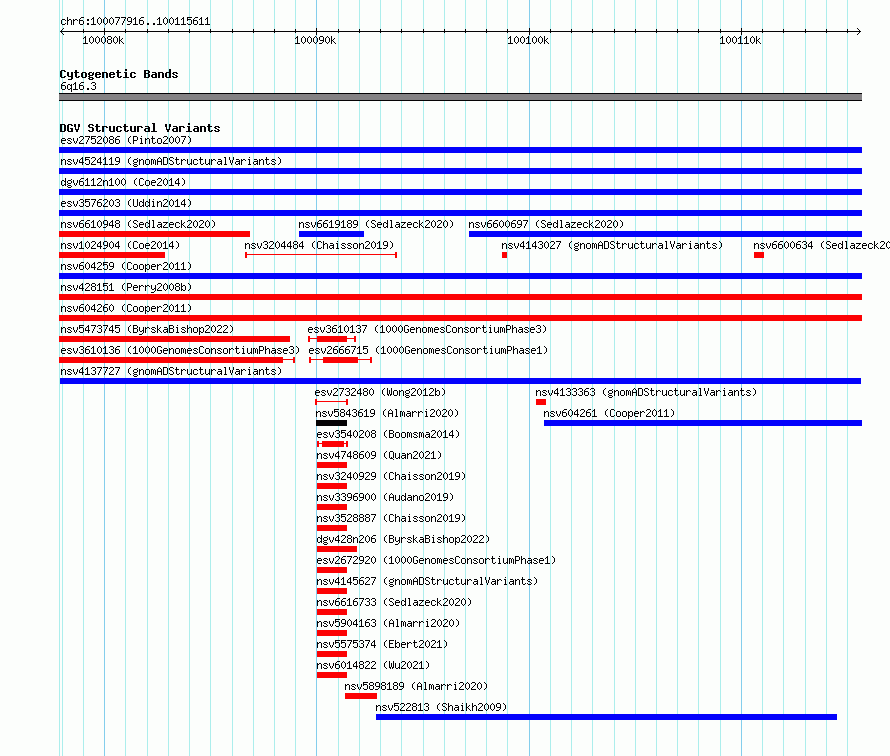Image resolution: width=890 pixels, height=756 pixels.
Task: Open the nsv6600697 (Sedlazeck2020) label
Action: pos(546,224)
